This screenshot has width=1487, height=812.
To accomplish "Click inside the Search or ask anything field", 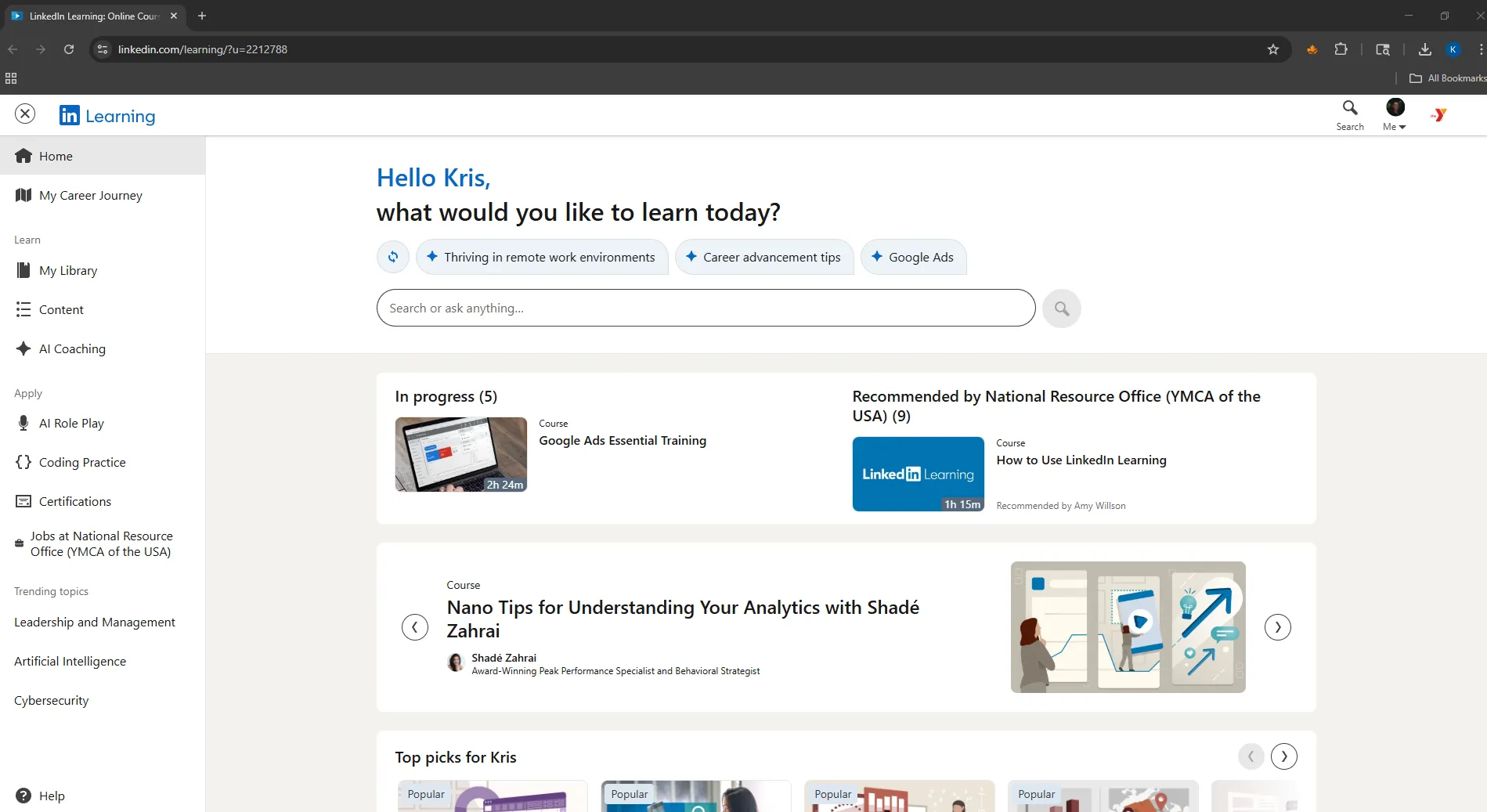I will click(x=704, y=308).
